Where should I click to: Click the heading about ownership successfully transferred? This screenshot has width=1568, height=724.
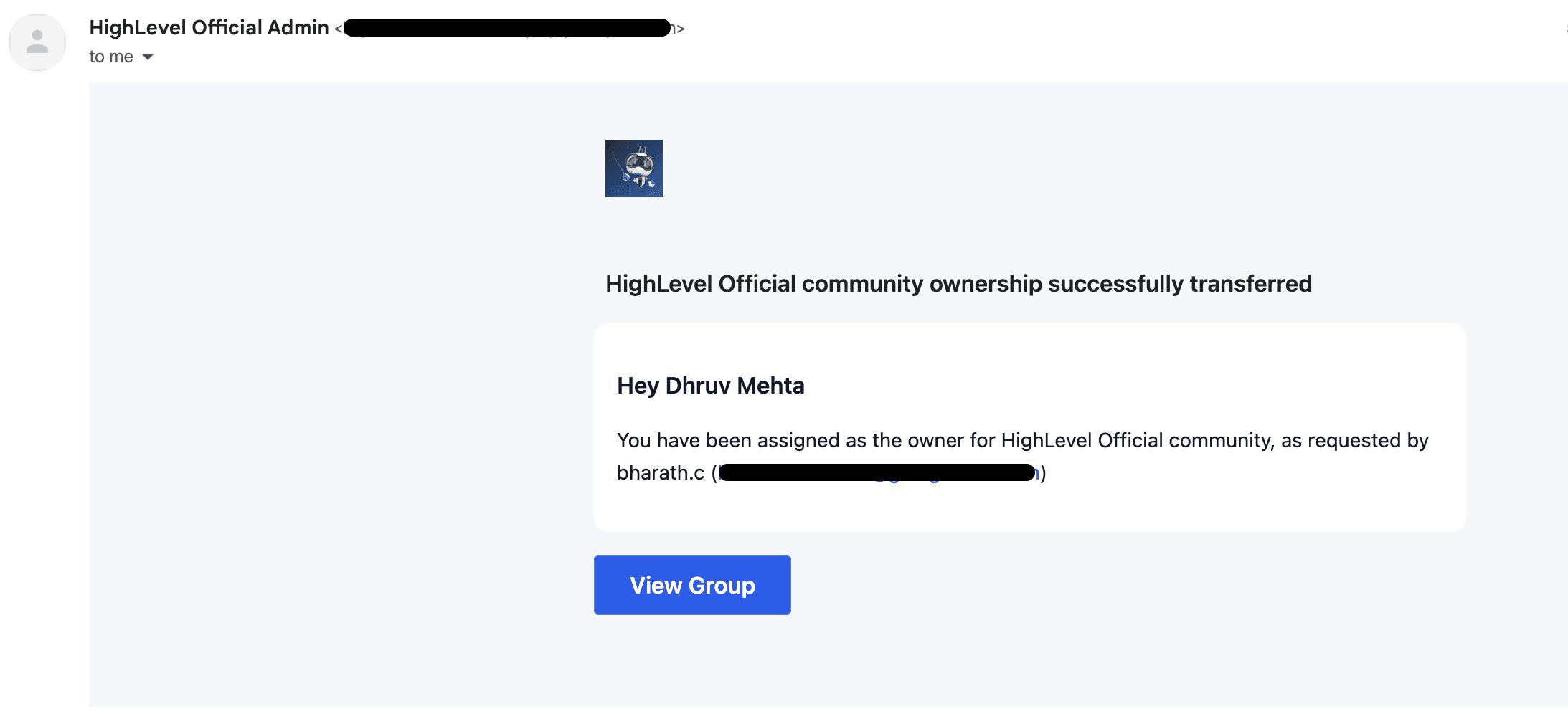pos(959,284)
